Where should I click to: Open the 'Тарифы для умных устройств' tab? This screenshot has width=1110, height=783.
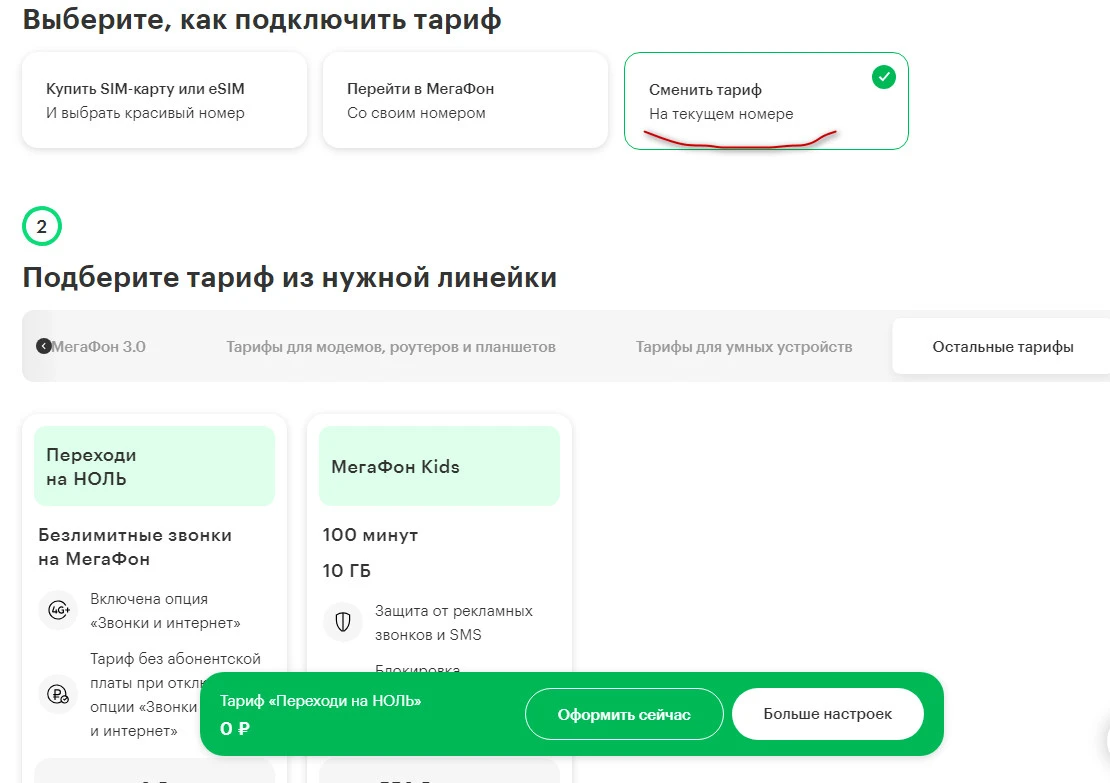(743, 347)
